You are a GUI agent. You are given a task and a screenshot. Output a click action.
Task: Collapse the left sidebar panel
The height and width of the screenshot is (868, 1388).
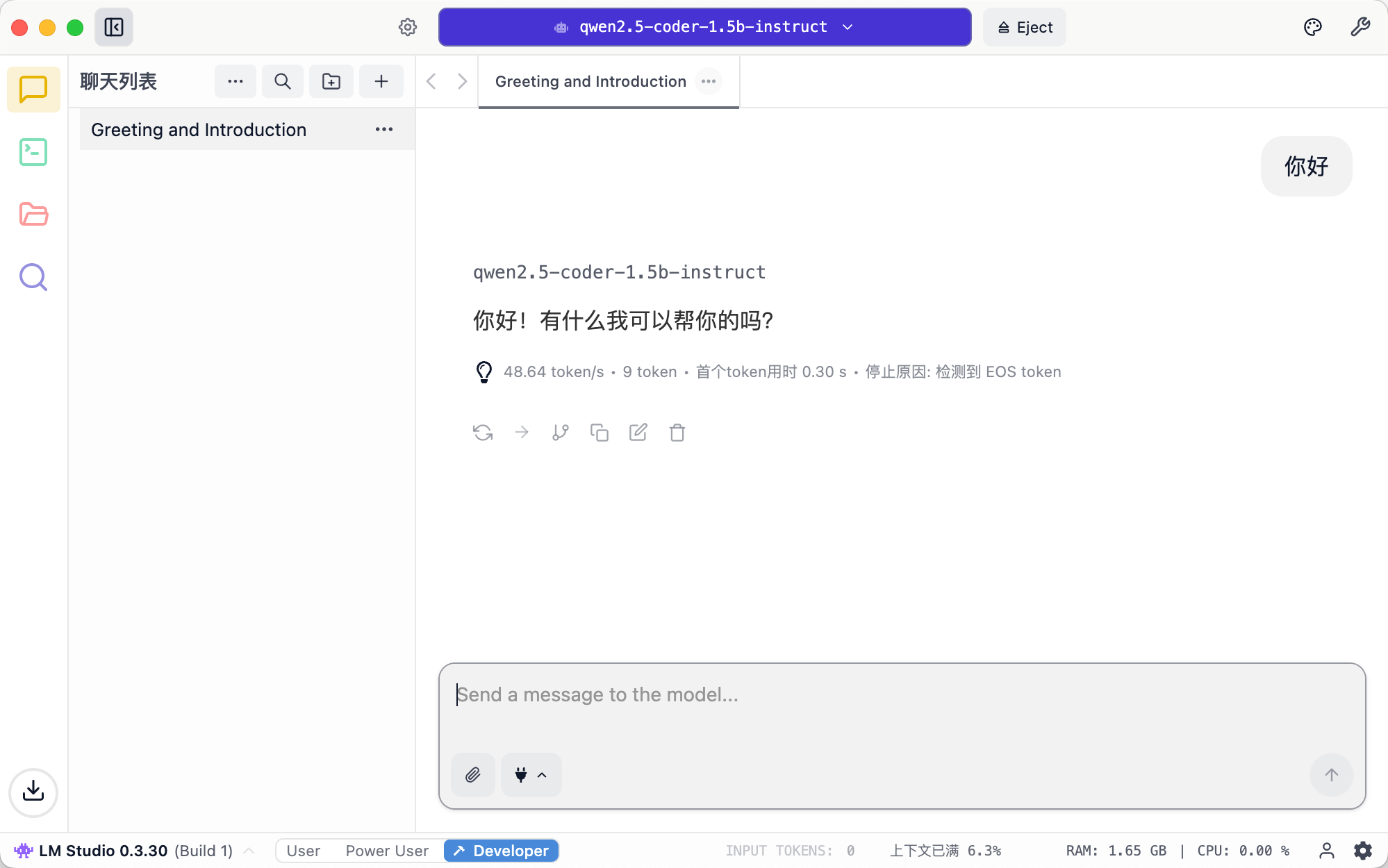(114, 27)
